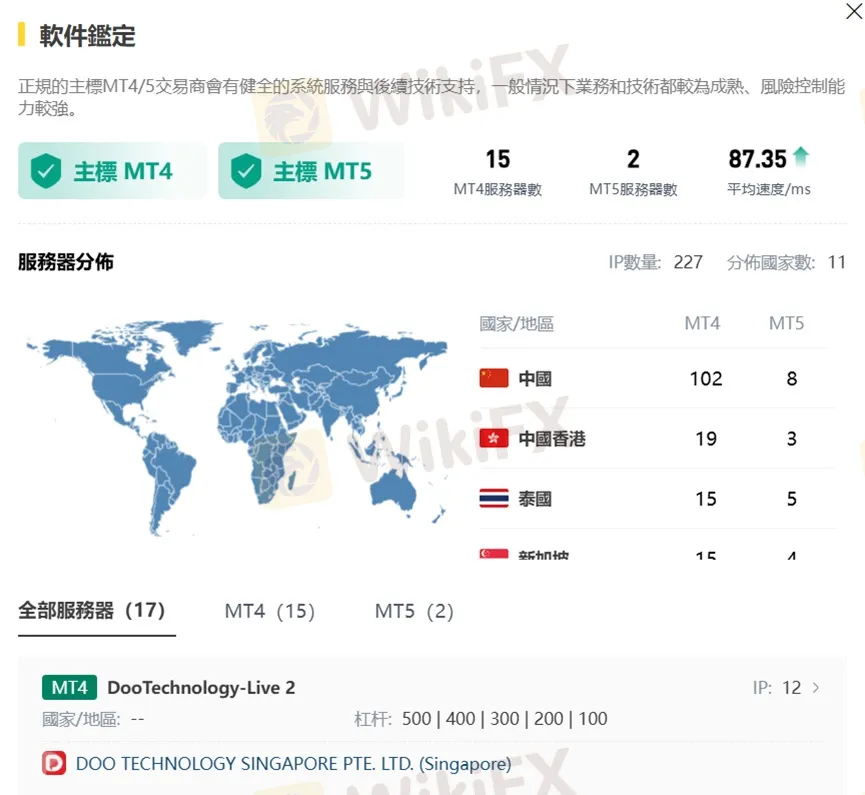Click the 國家/地區 column header

click(x=516, y=323)
